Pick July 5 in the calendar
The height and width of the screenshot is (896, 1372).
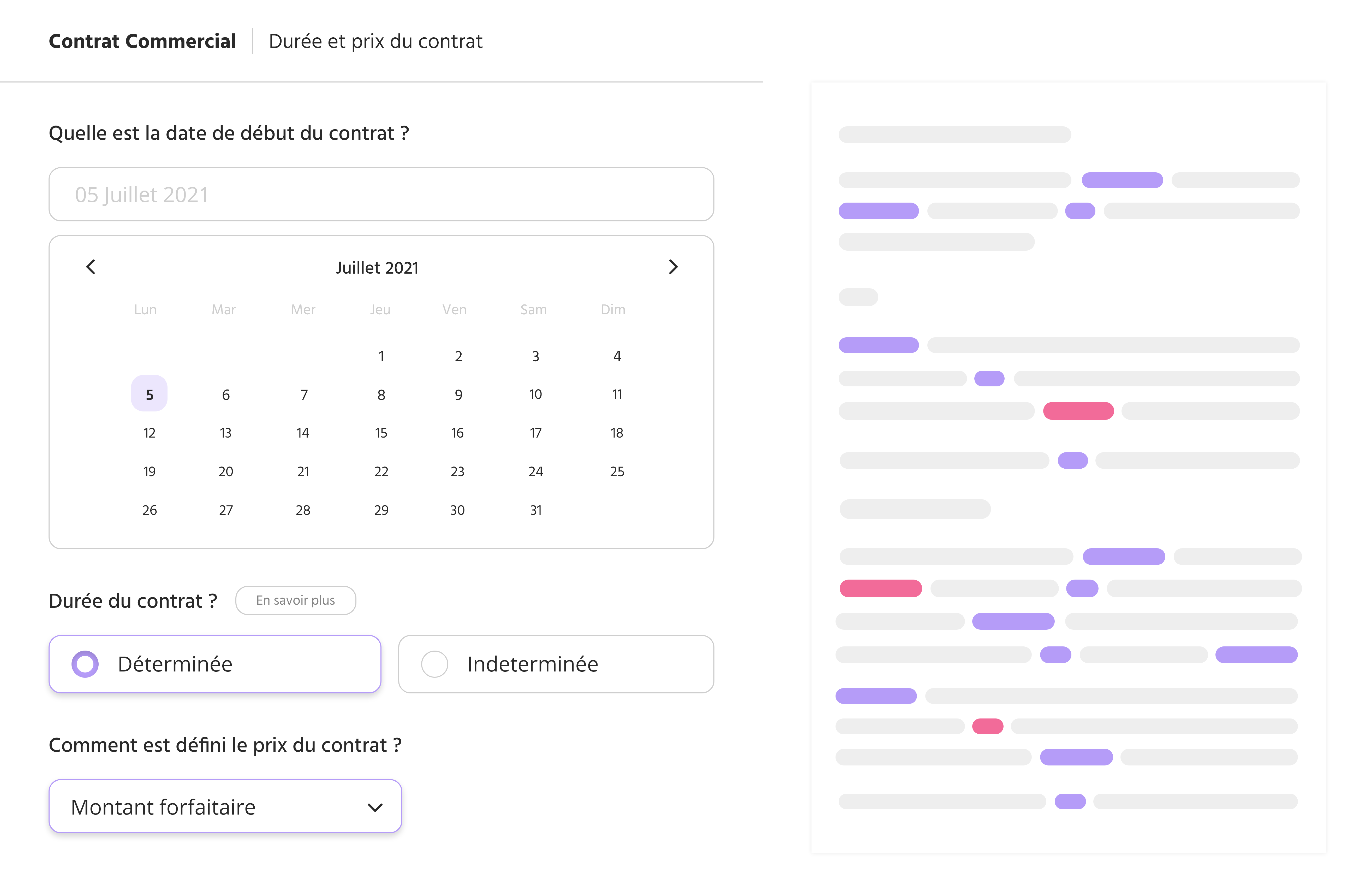149,395
